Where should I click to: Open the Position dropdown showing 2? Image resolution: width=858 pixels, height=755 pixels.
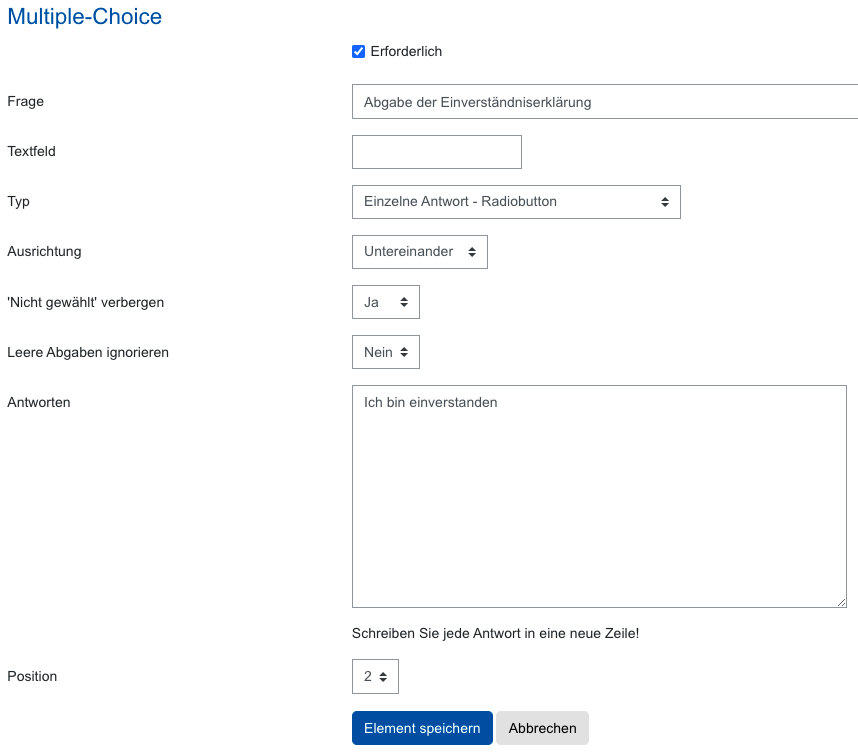(375, 677)
